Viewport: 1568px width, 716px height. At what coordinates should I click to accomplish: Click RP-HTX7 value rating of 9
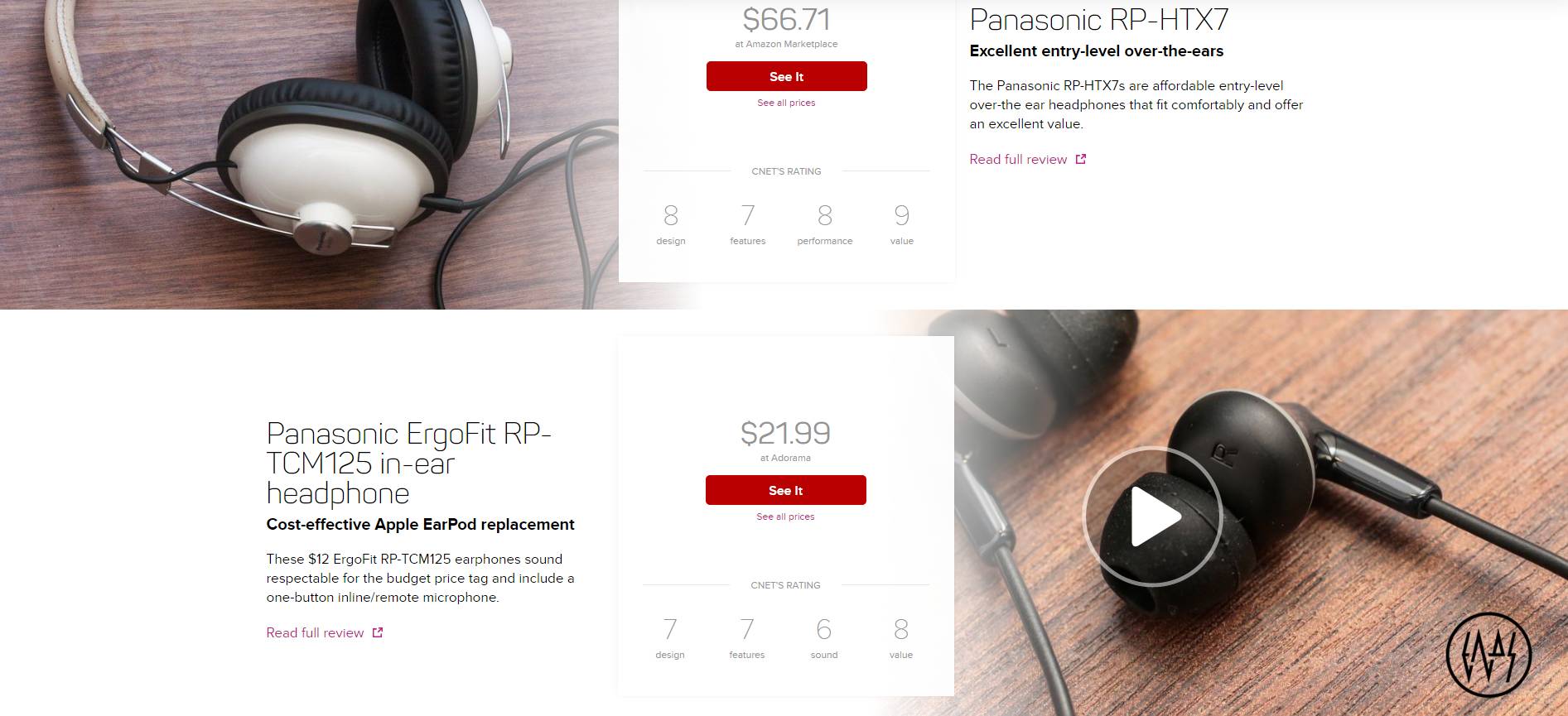(902, 216)
